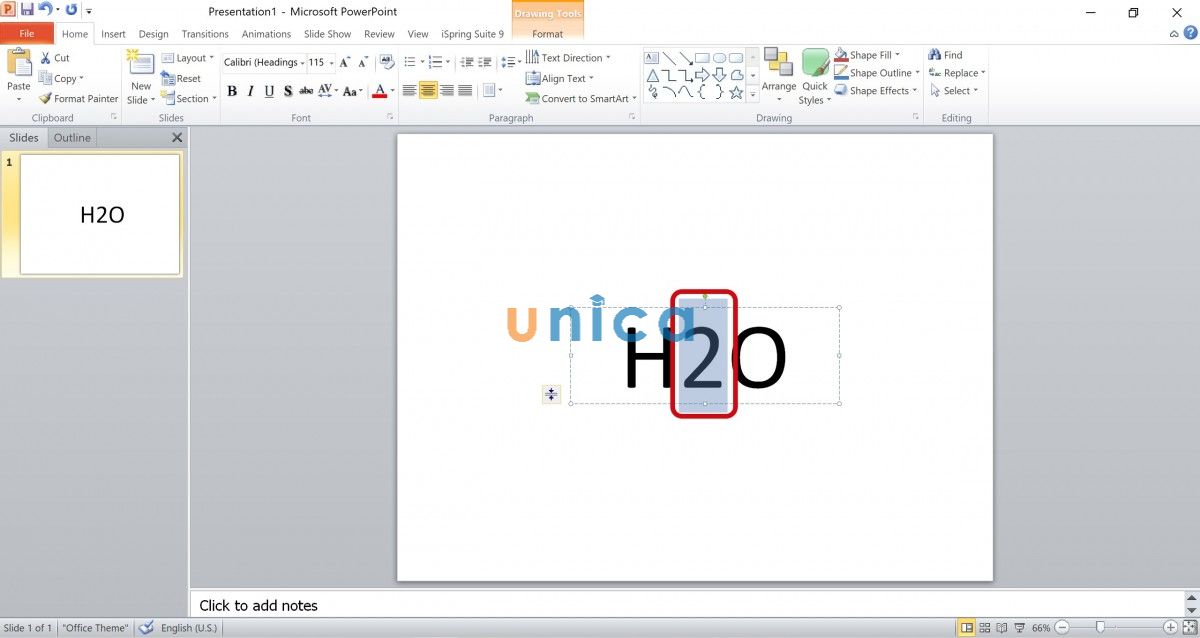Image resolution: width=1200 pixels, height=638 pixels.
Task: Open the Shape Fill dropdown
Action: click(872, 55)
